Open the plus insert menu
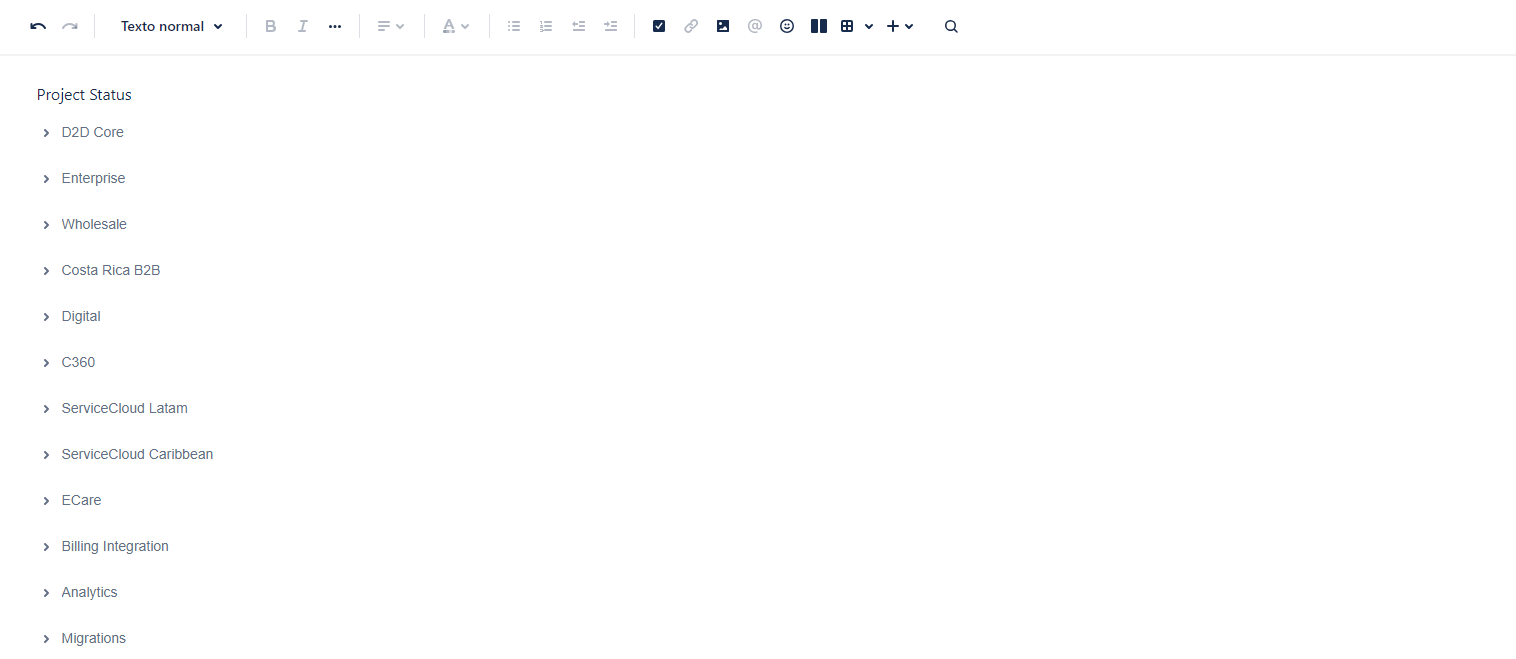Image resolution: width=1516 pixels, height=659 pixels. 900,26
